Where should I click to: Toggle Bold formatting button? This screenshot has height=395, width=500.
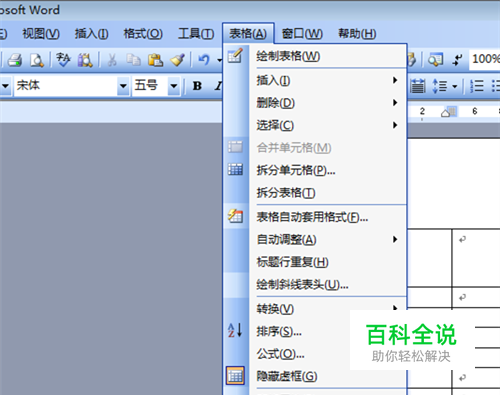pos(197,86)
